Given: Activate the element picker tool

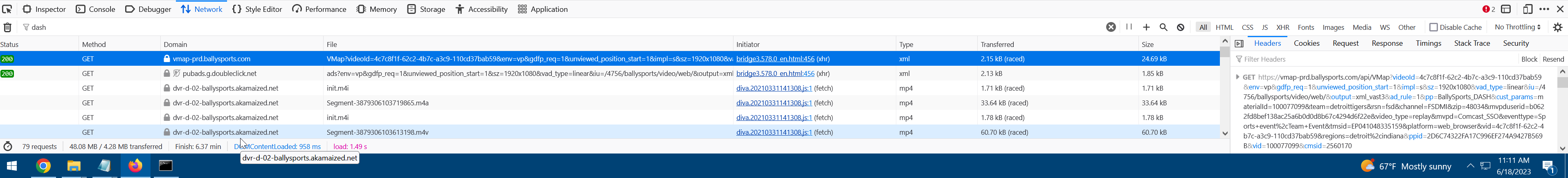Looking at the screenshot, I should point(7,9).
